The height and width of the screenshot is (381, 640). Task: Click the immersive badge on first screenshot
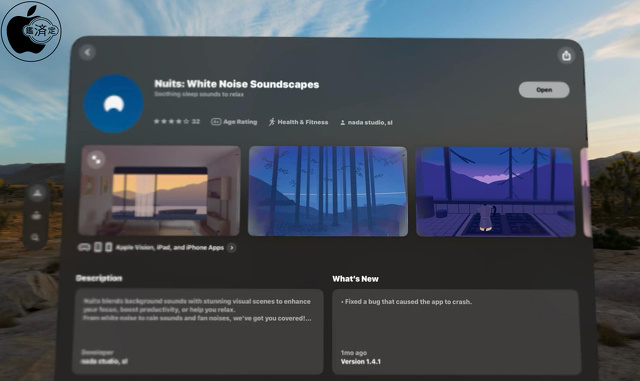point(96,160)
